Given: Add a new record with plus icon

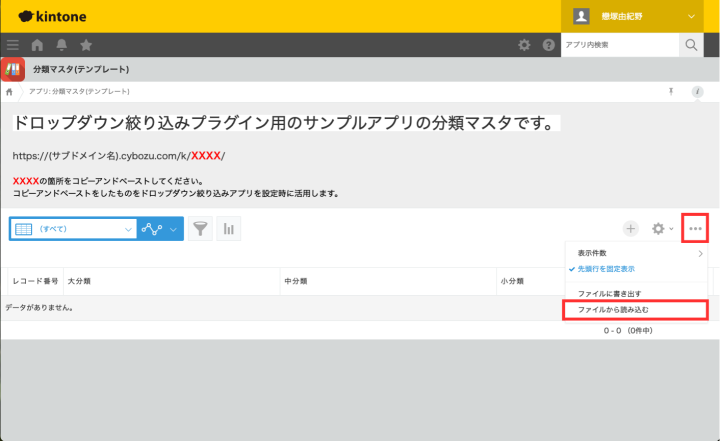Looking at the screenshot, I should pyautogui.click(x=631, y=229).
